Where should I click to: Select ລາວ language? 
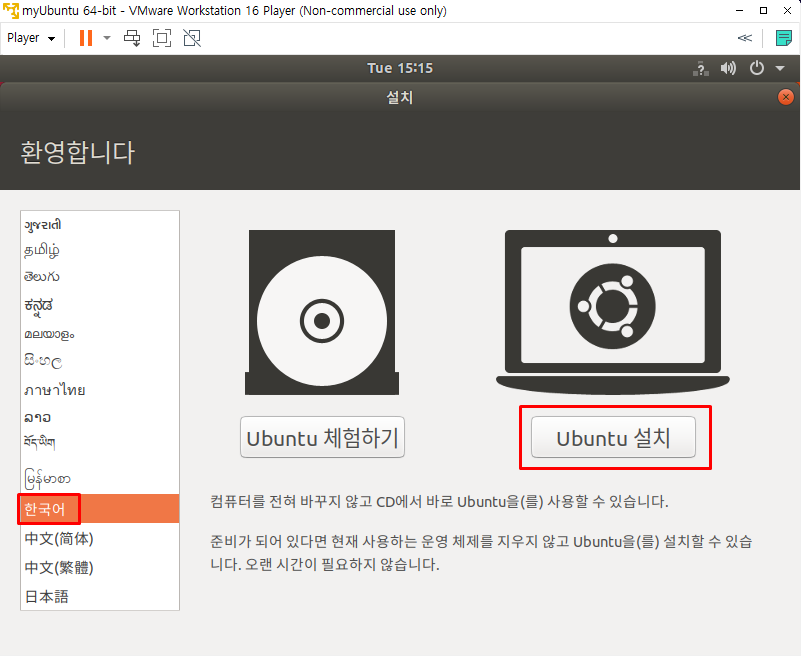tap(100, 417)
